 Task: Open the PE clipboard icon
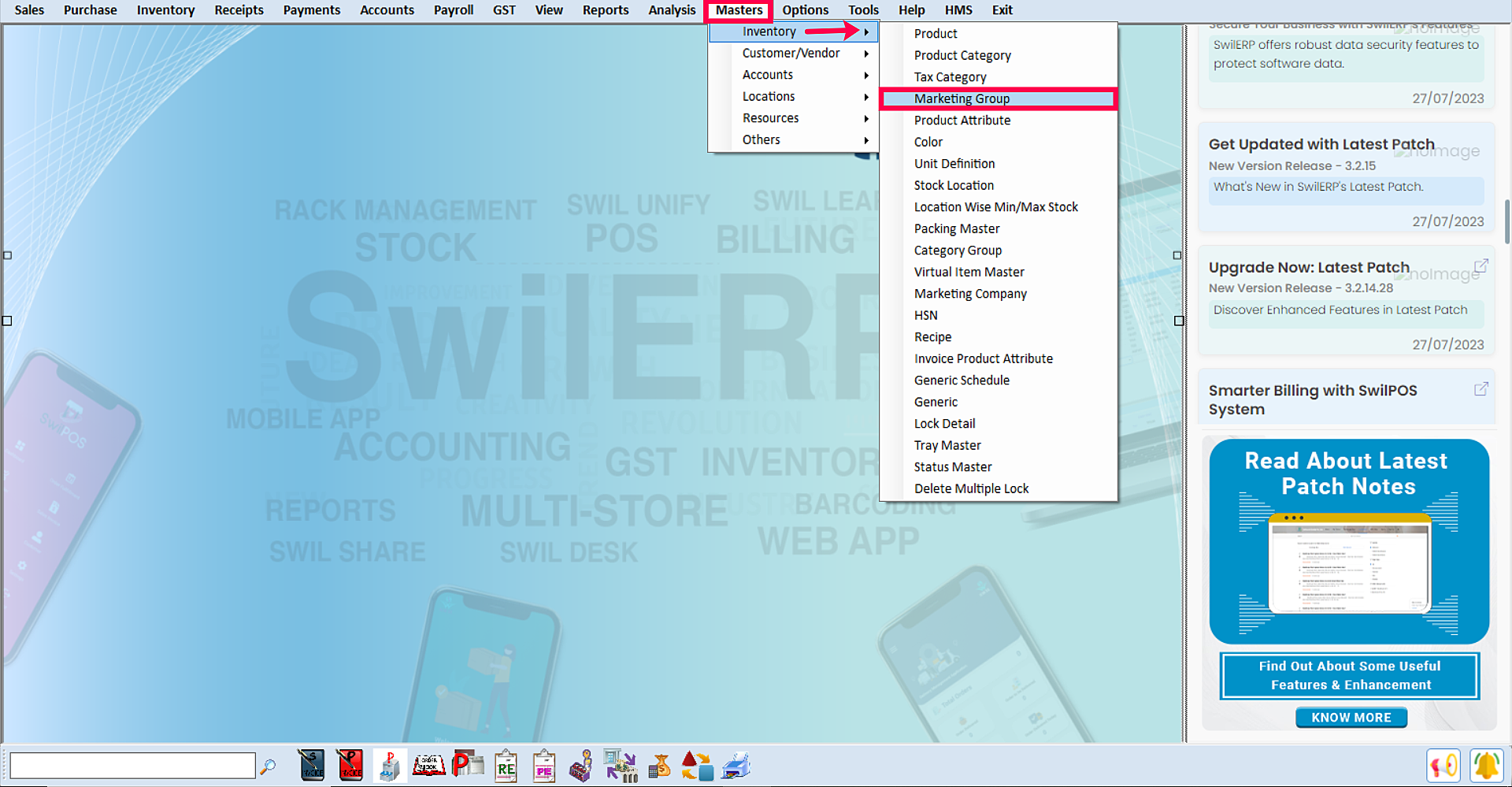tap(543, 766)
